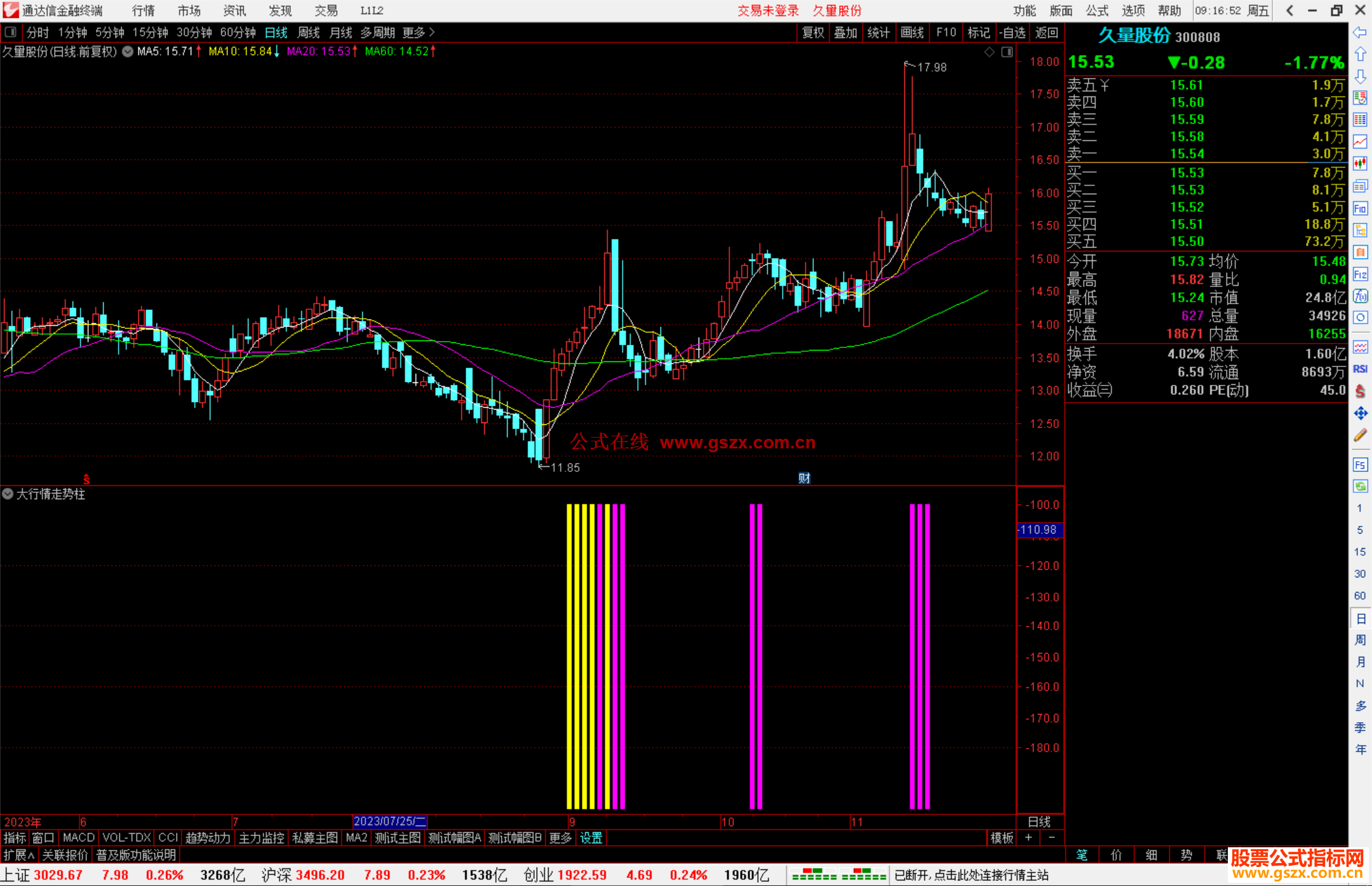Click the RSI indicator sidebar icon

(1360, 369)
